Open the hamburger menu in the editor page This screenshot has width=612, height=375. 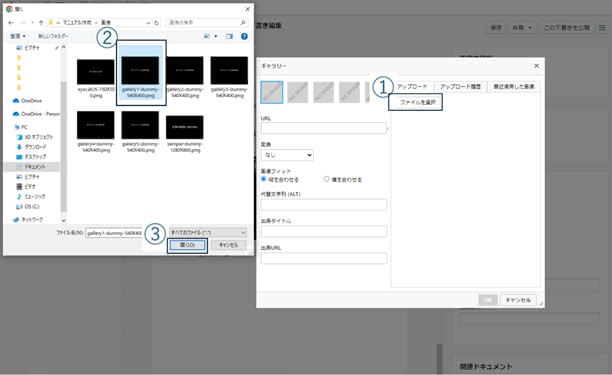pos(602,28)
